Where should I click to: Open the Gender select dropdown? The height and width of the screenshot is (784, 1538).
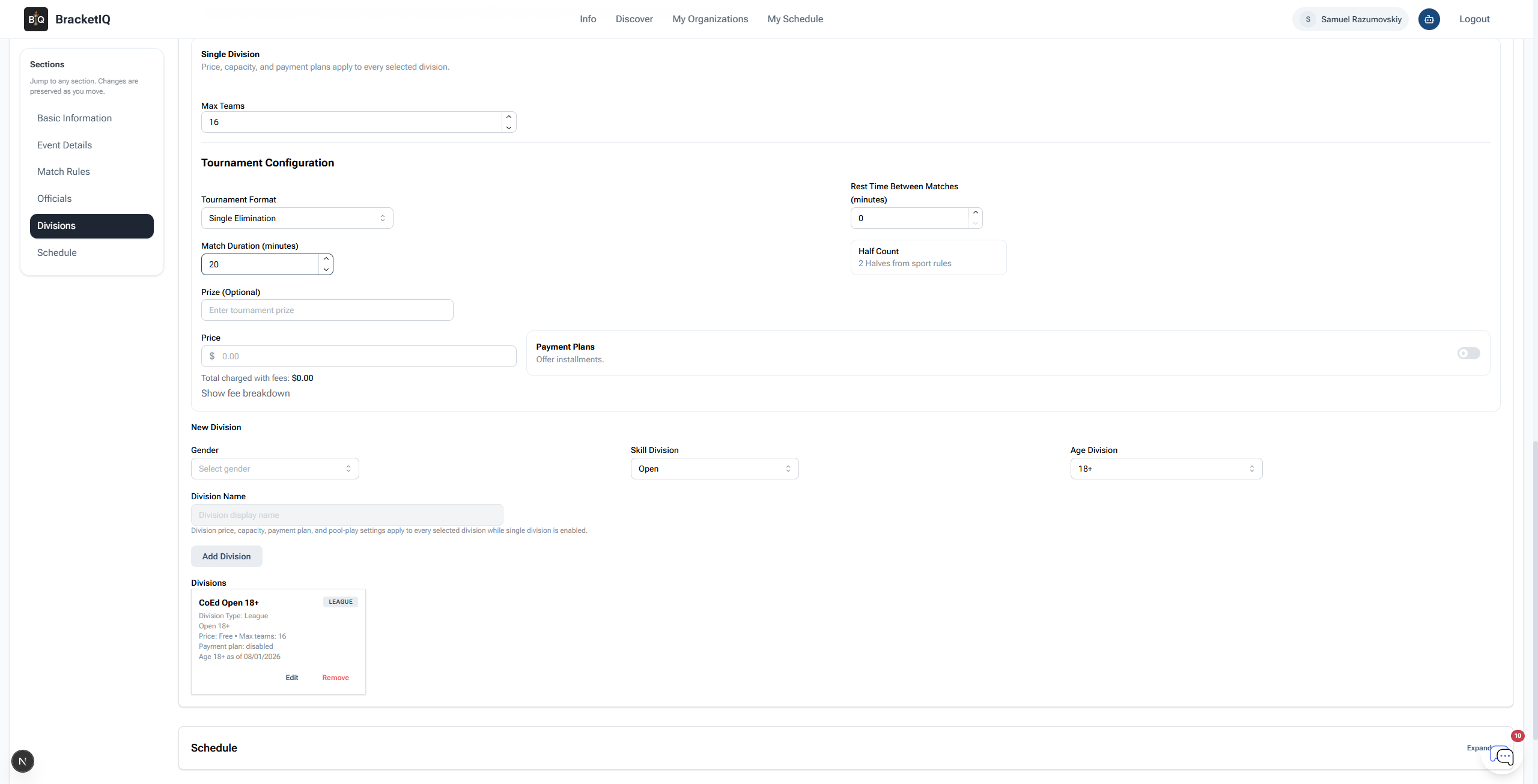275,469
